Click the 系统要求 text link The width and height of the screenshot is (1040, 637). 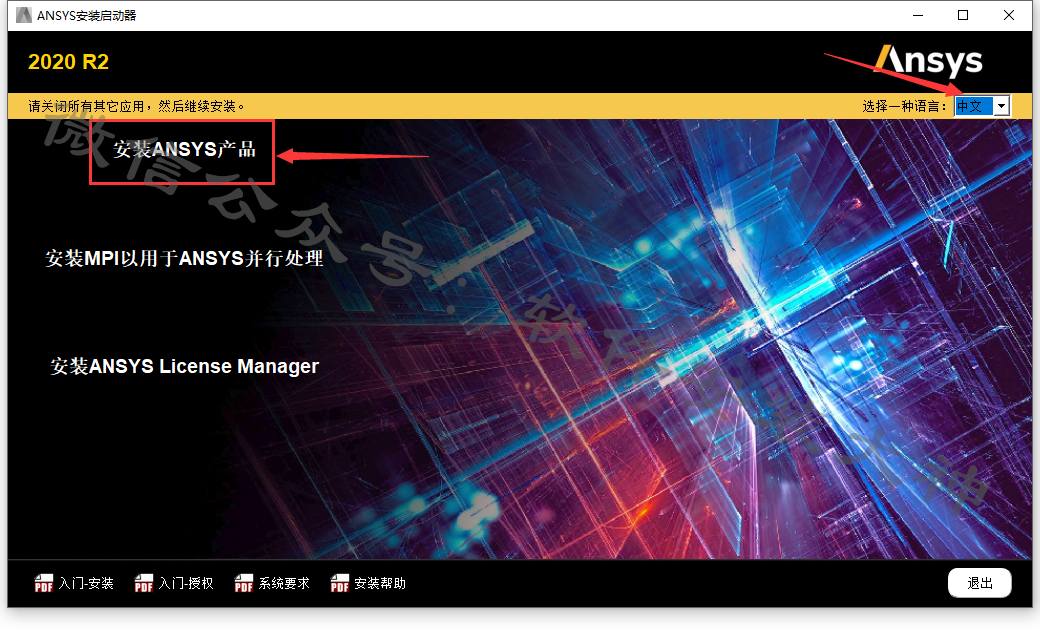coord(285,583)
